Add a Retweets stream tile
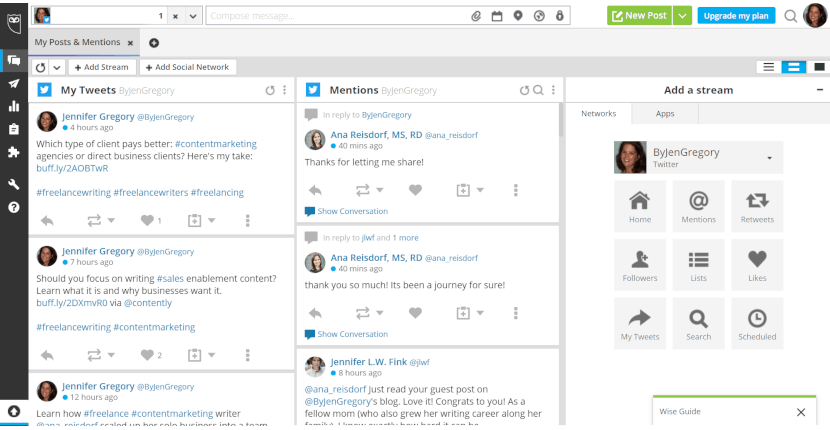830x430 pixels. pyautogui.click(x=757, y=206)
